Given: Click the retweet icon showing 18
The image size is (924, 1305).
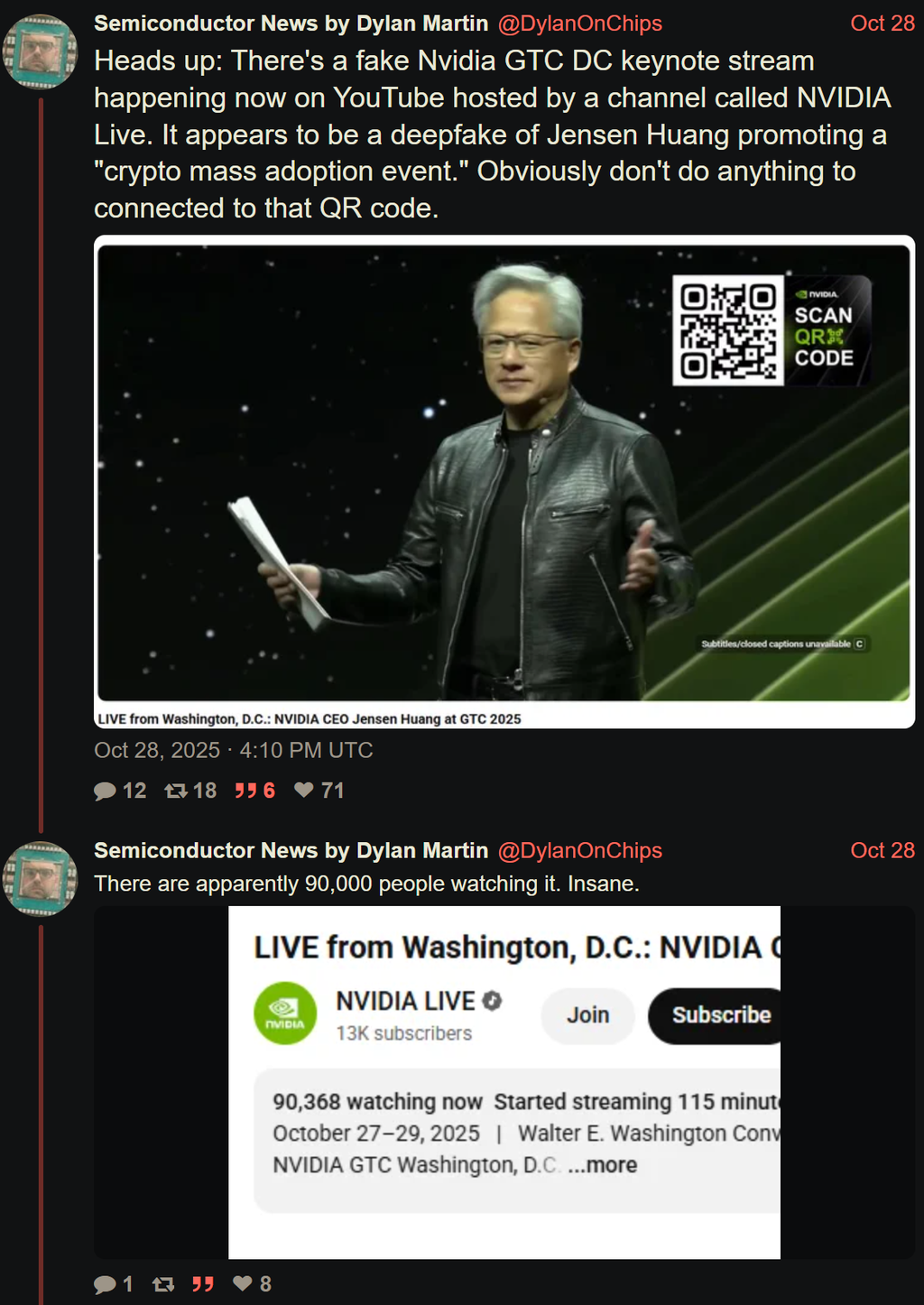Looking at the screenshot, I should (176, 791).
